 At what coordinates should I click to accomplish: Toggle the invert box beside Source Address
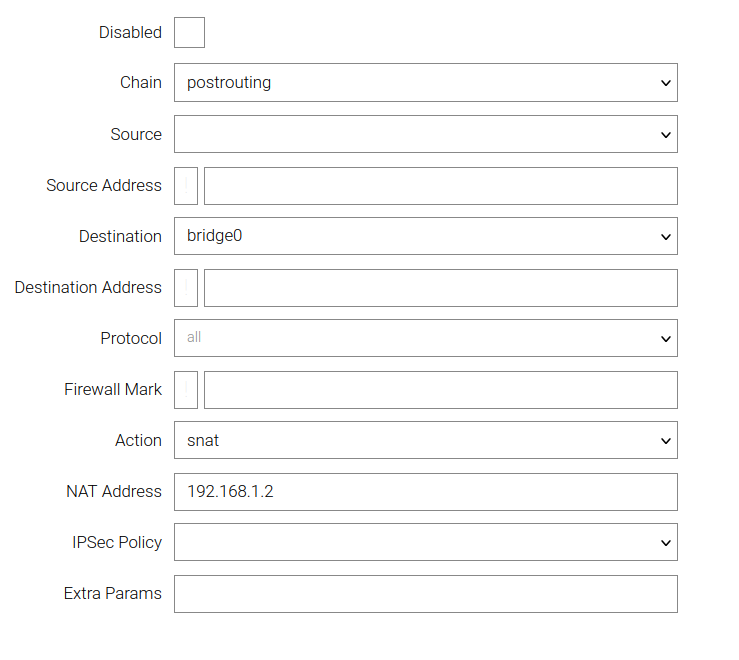[186, 186]
